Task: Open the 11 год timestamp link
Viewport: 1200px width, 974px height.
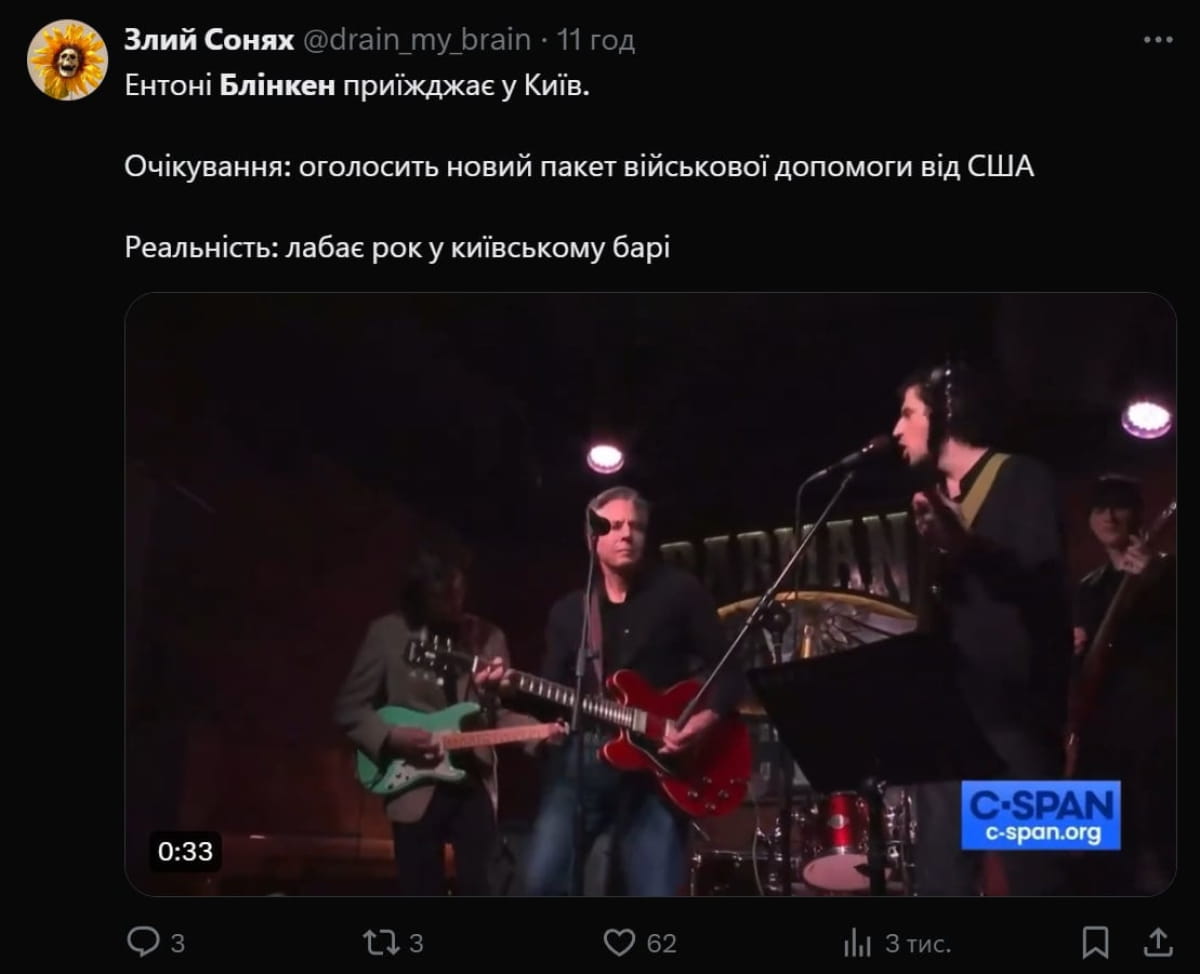Action: pyautogui.click(x=596, y=40)
